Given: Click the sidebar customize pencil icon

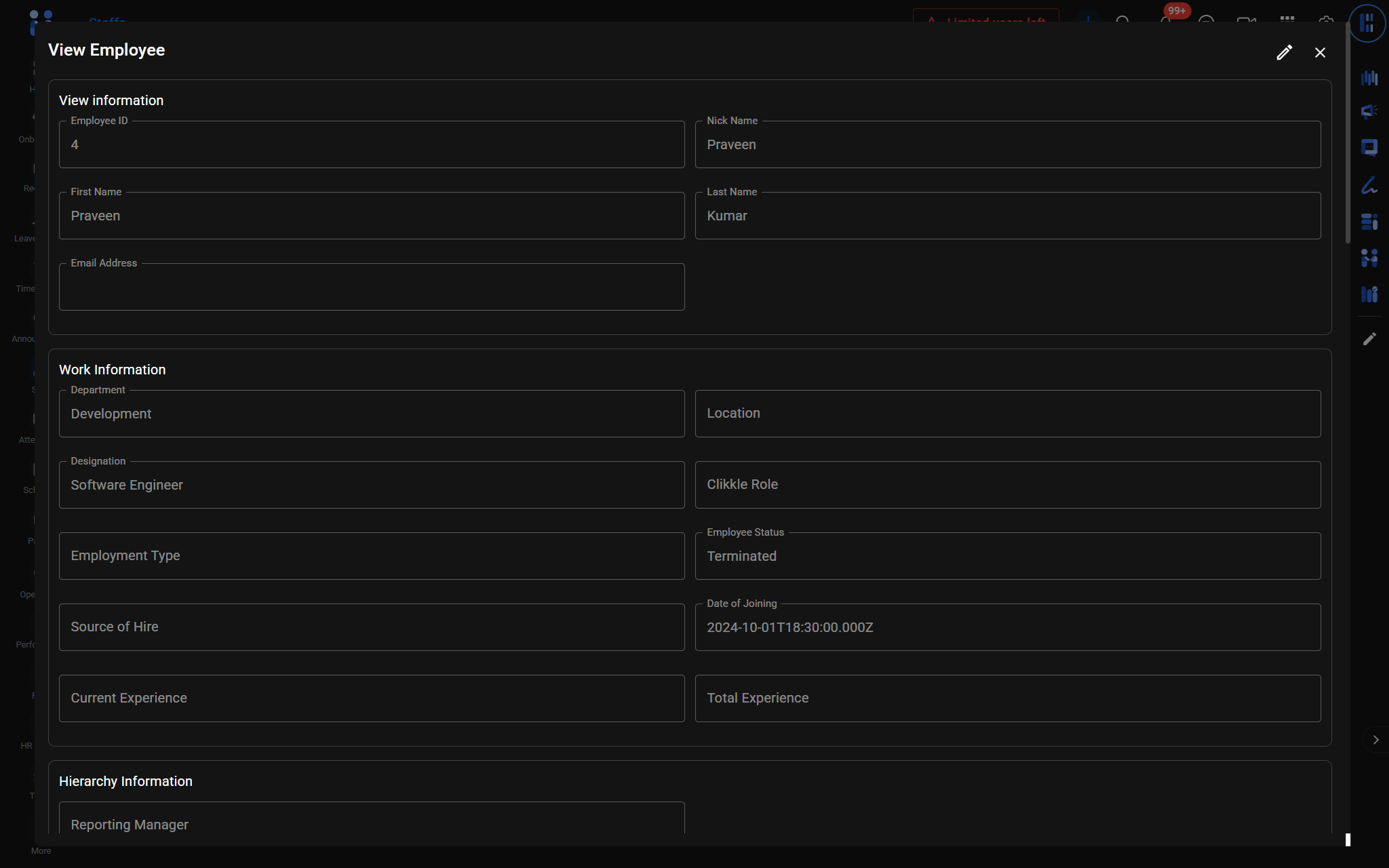Looking at the screenshot, I should [1369, 338].
